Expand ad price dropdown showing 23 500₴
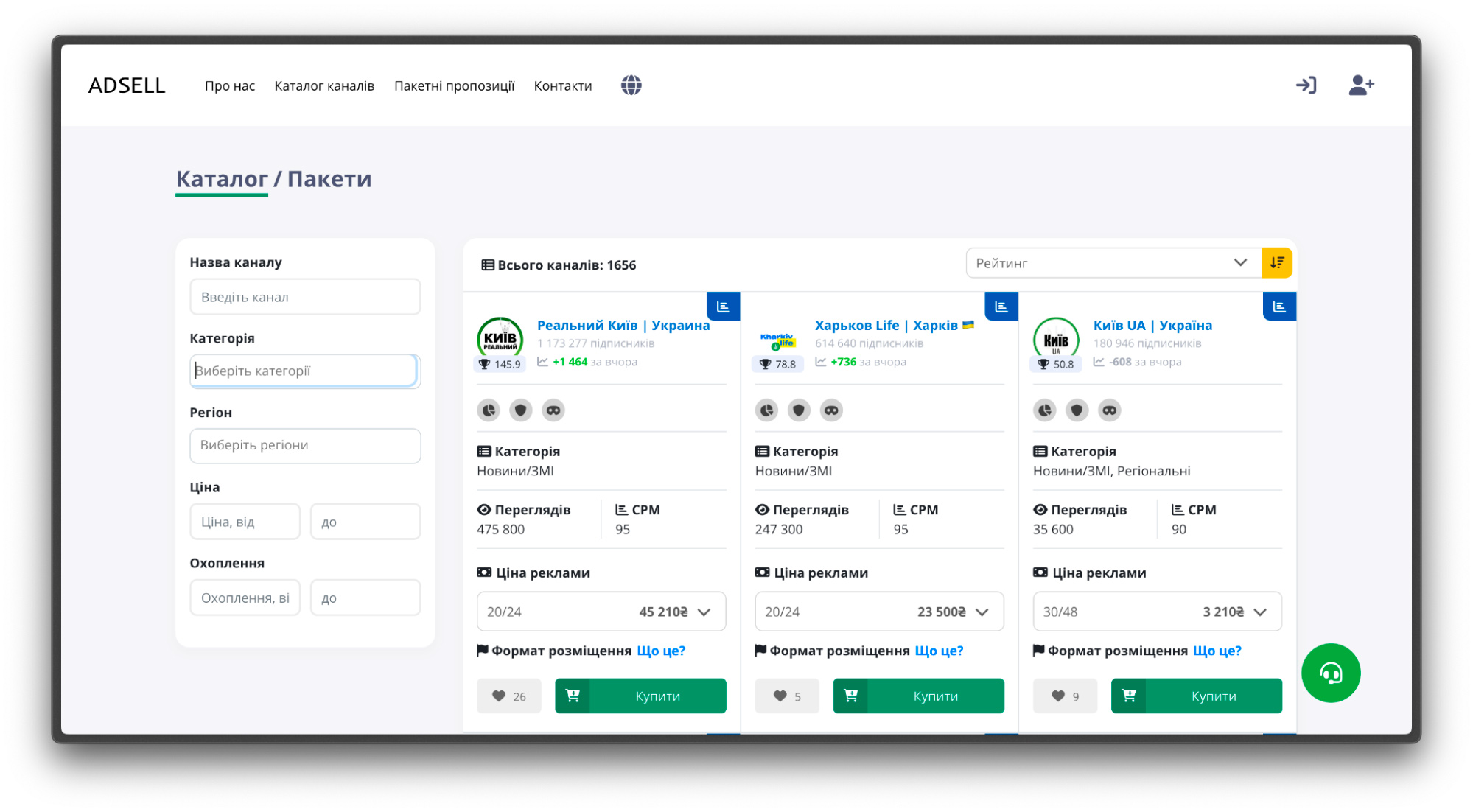Viewport: 1473px width, 812px height. pos(879,612)
